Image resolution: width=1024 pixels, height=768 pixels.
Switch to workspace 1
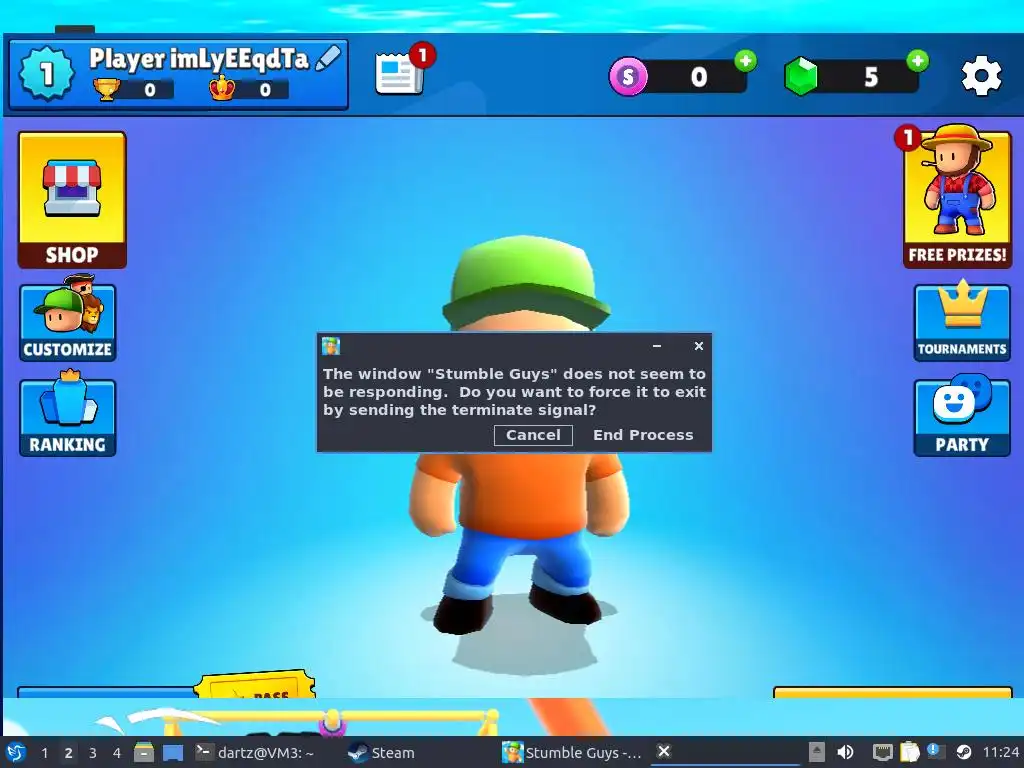44,753
